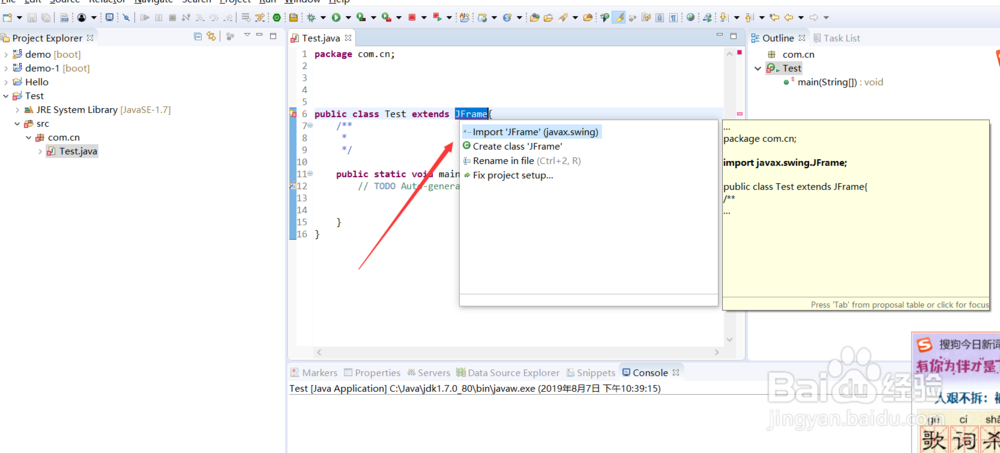This screenshot has width=1000, height=453.
Task: Toggle Block Selection Mode icon
Action: click(x=659, y=17)
